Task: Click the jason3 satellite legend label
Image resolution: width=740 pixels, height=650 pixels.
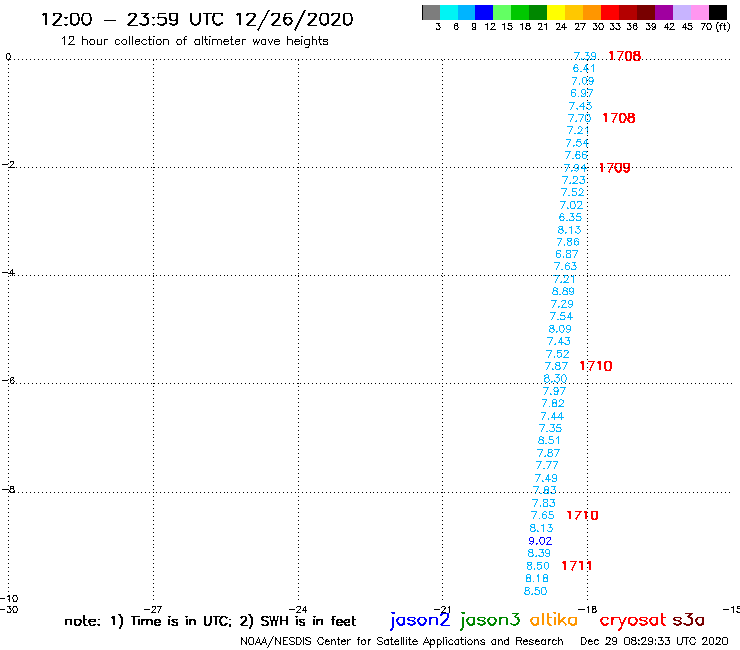Action: [490, 620]
